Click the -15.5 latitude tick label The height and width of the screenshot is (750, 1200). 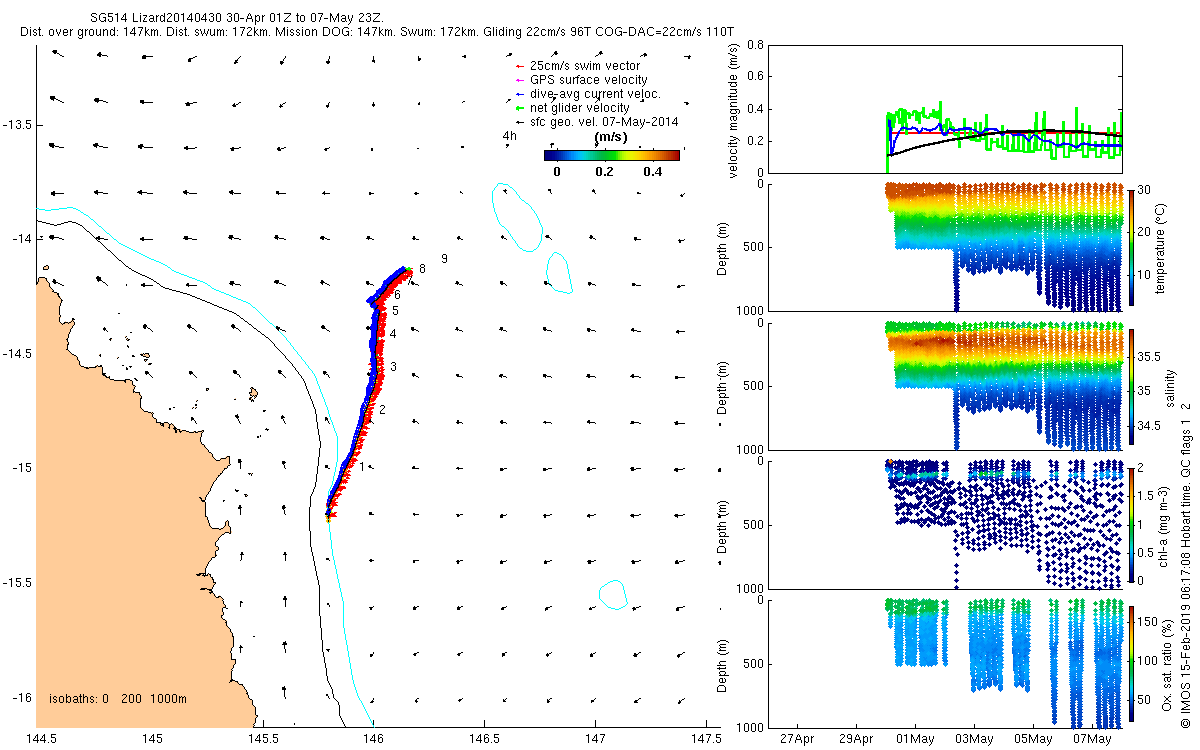tap(17, 582)
